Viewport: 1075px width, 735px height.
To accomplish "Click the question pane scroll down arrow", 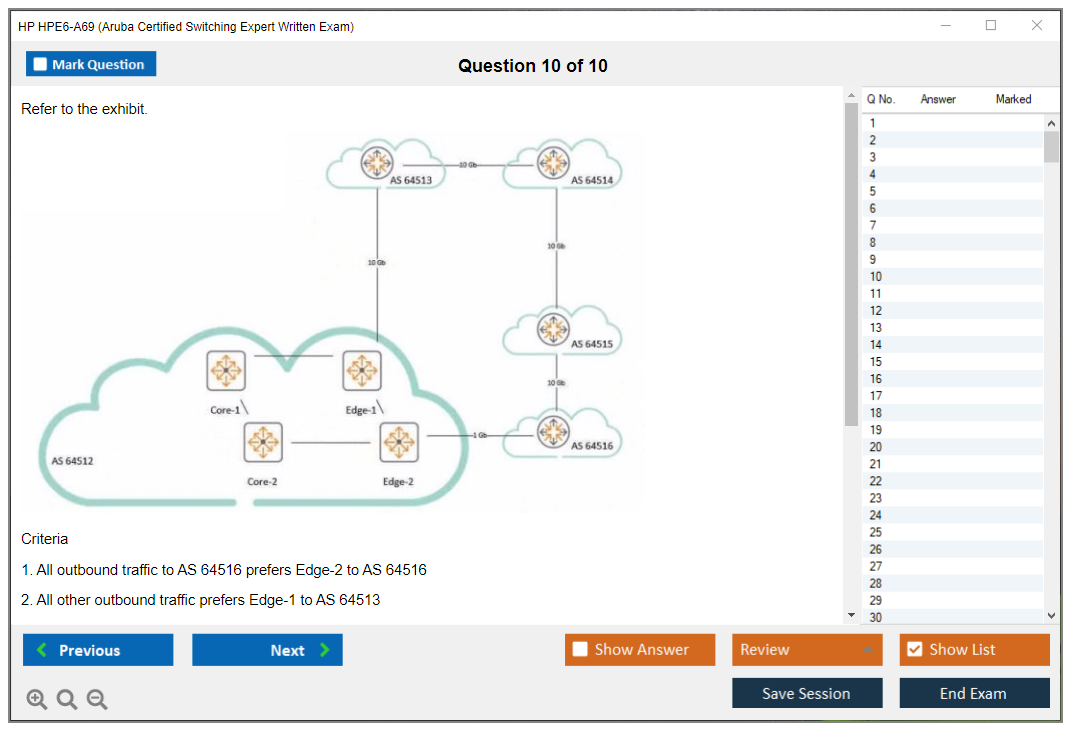I will tap(851, 615).
